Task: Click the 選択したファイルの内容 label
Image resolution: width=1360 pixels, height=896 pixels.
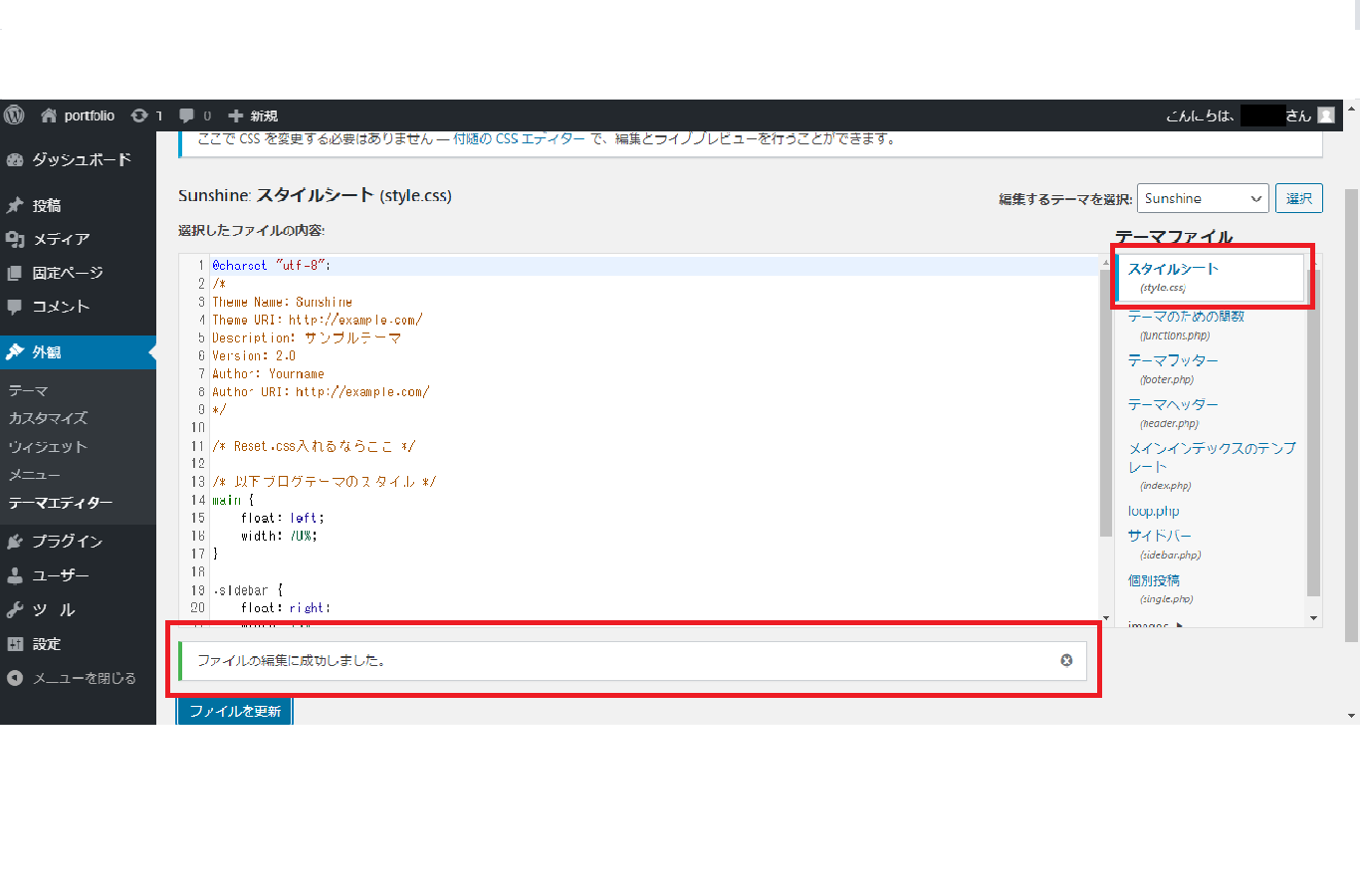Action: pyautogui.click(x=252, y=230)
